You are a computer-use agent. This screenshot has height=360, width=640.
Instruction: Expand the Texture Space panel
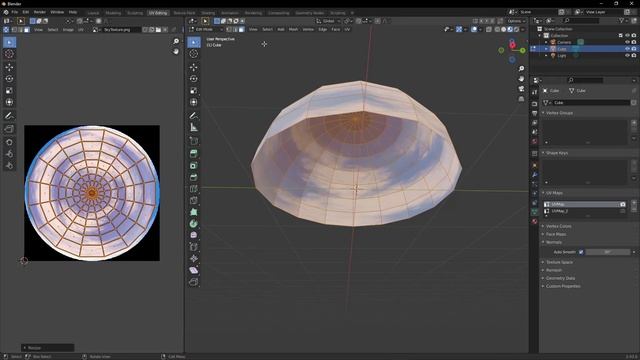tap(559, 262)
